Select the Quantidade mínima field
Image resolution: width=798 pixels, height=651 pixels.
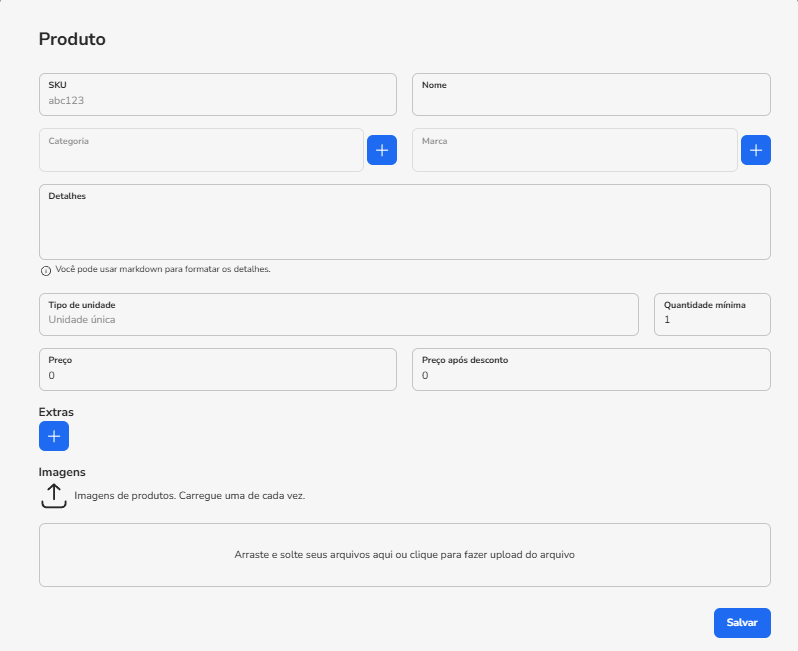pos(712,315)
